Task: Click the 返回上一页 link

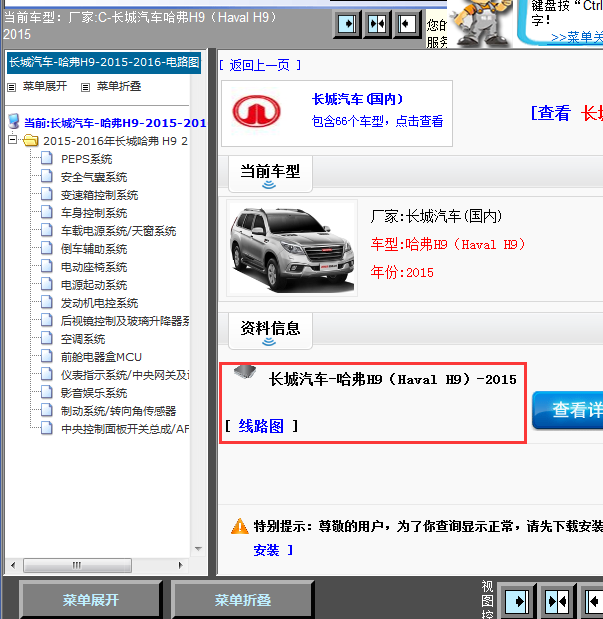Action: click(x=260, y=65)
